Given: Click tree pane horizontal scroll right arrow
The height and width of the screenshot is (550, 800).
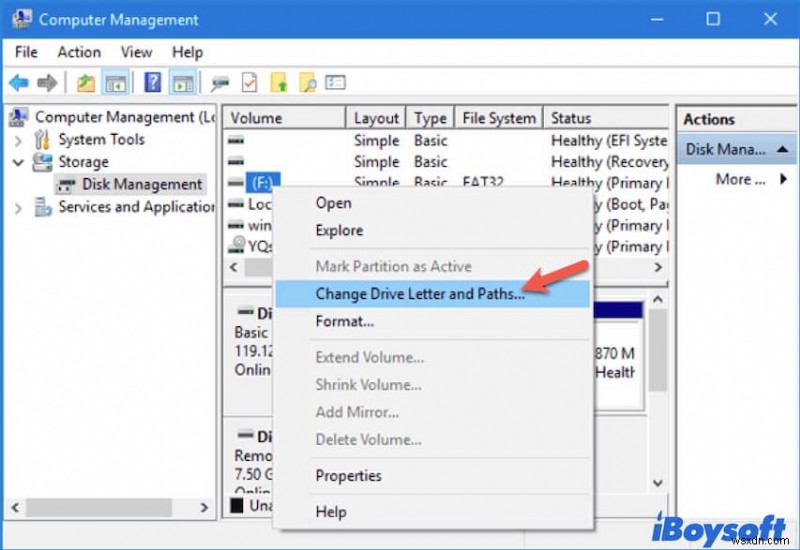Looking at the screenshot, I should [204, 508].
